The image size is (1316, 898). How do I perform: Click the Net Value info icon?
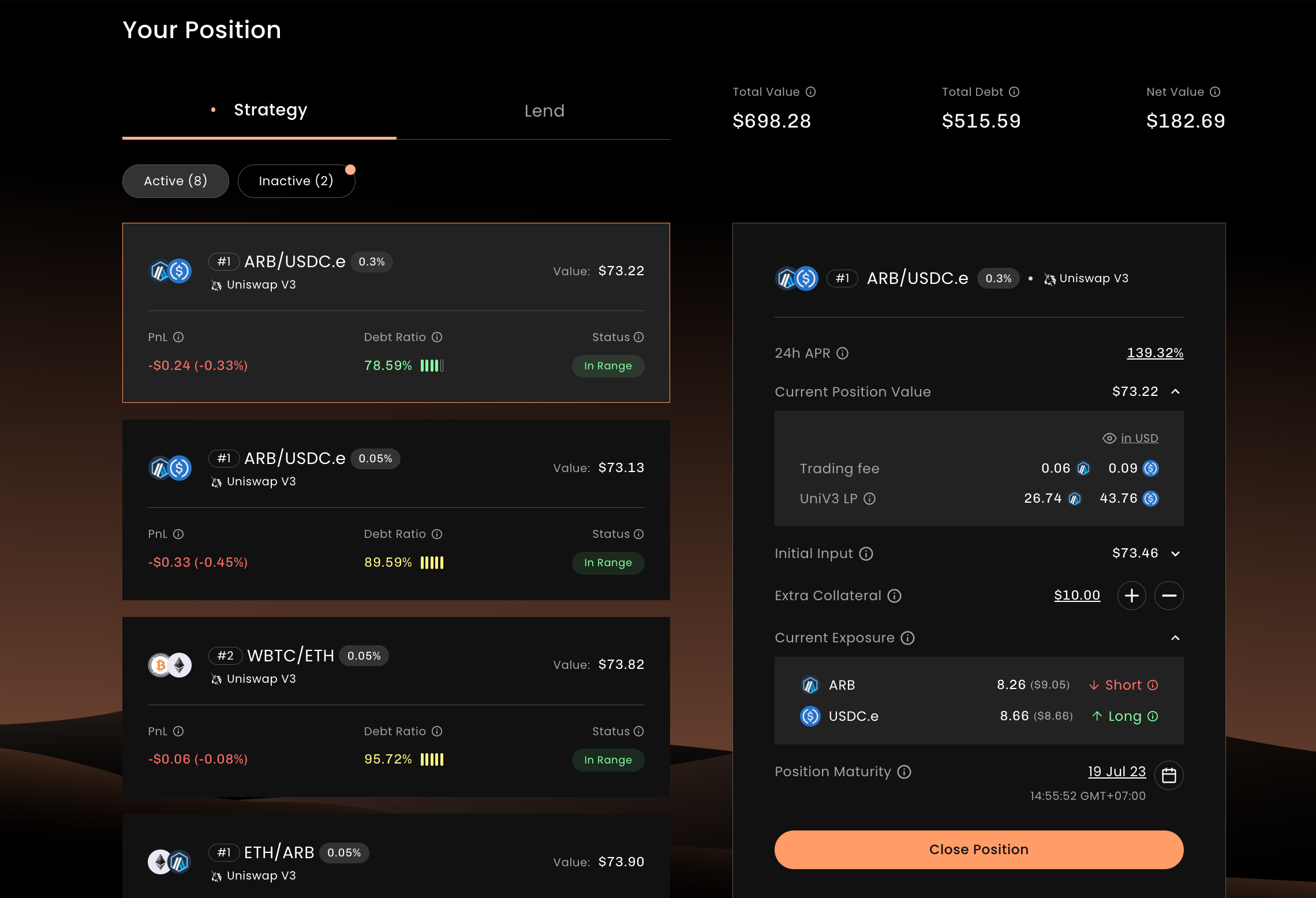(x=1215, y=92)
